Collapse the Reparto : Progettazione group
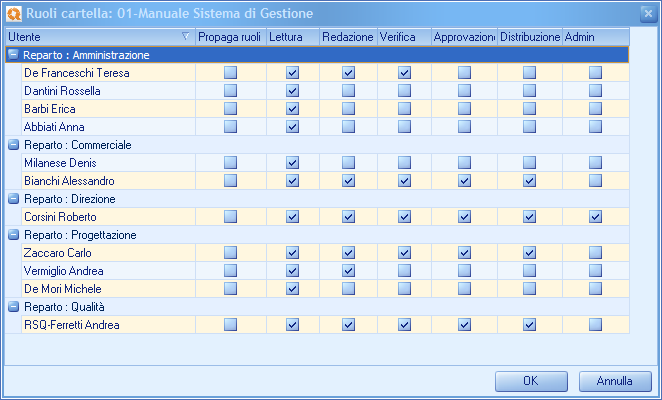Viewport: 662px width, 400px height. [13, 235]
